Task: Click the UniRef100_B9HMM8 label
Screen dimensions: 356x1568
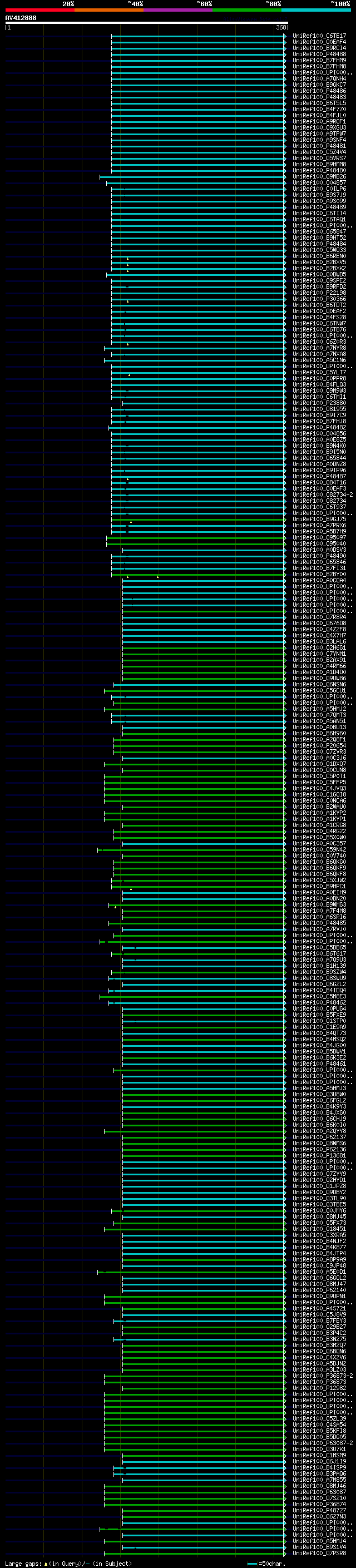Action: [x=319, y=164]
